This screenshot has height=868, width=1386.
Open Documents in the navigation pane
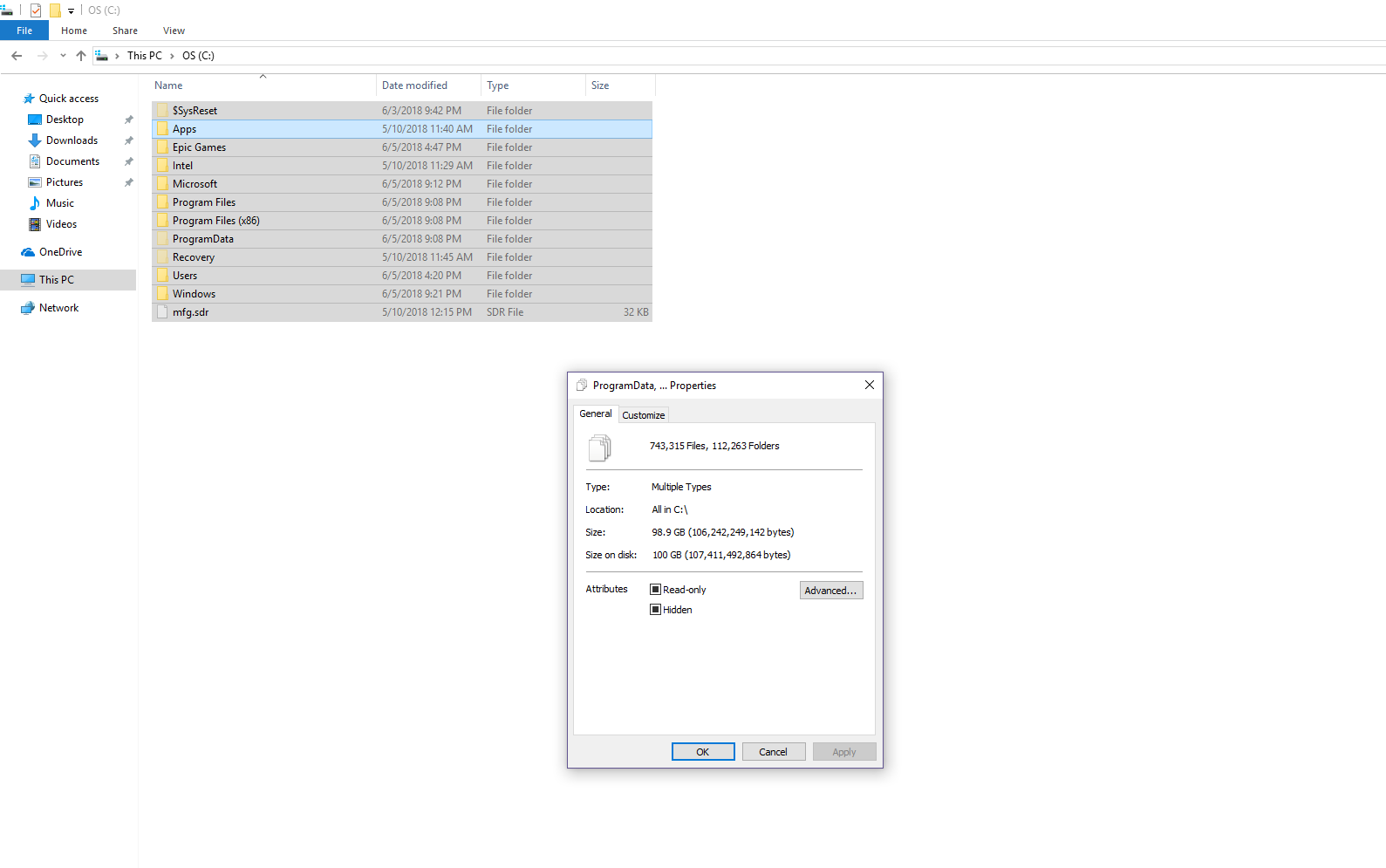[x=72, y=161]
